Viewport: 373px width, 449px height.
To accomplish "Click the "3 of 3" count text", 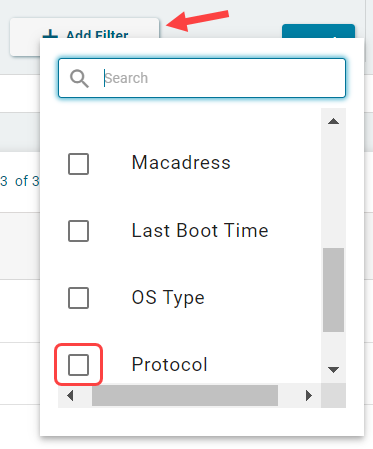I will pyautogui.click(x=20, y=181).
